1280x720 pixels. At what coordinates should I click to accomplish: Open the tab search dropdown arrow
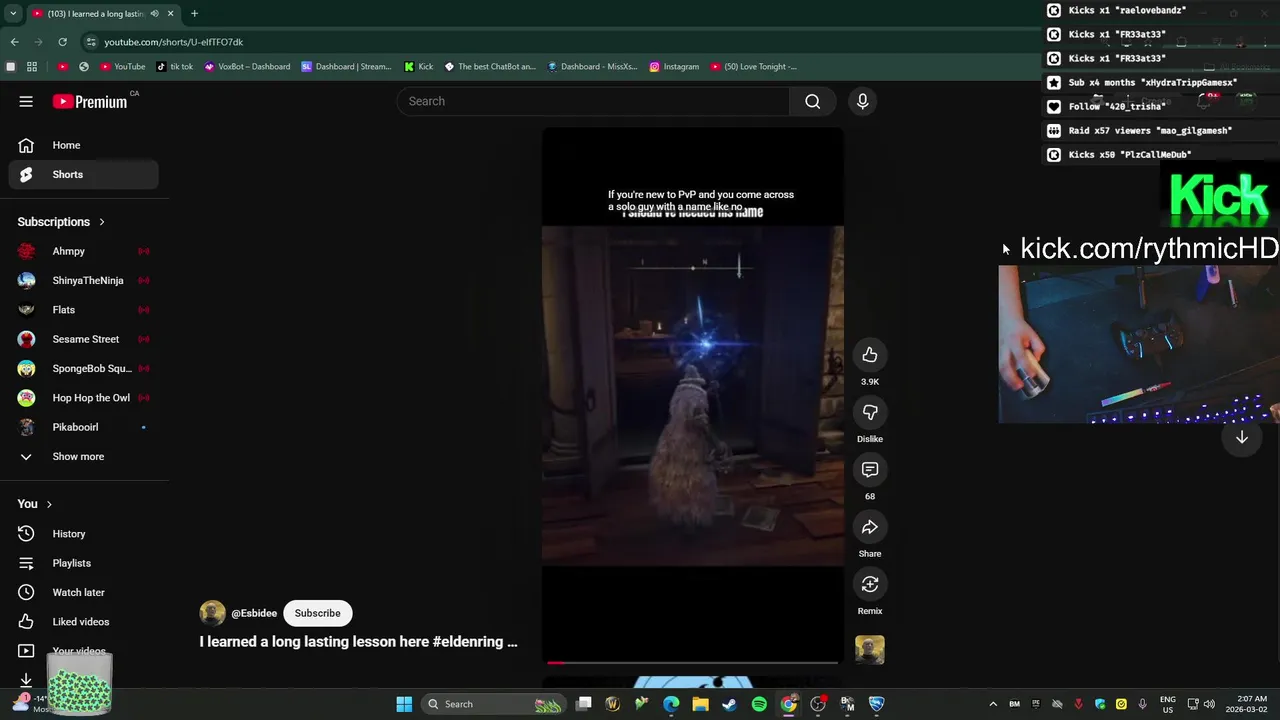tap(14, 14)
